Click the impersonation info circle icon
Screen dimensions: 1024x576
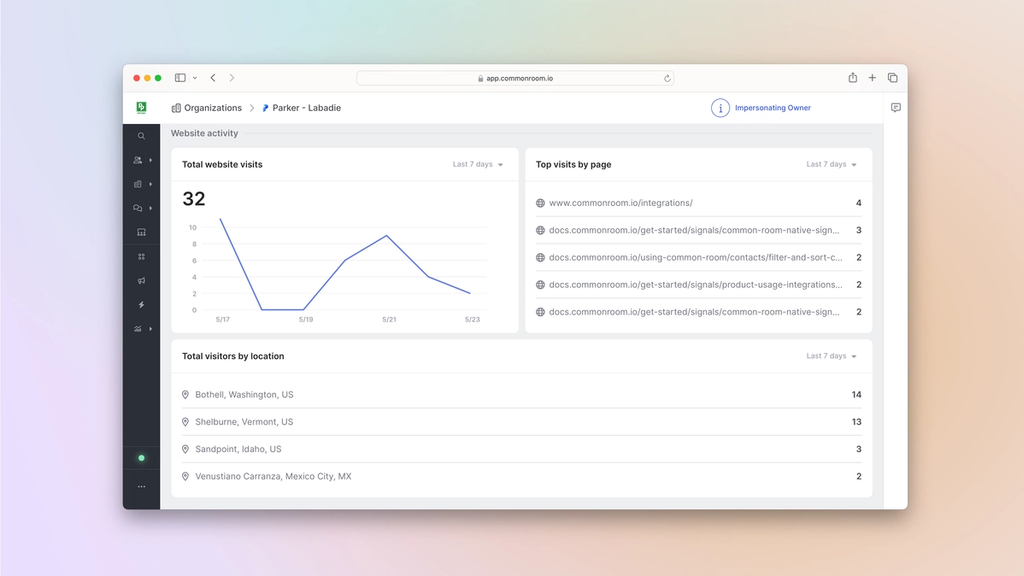(720, 108)
